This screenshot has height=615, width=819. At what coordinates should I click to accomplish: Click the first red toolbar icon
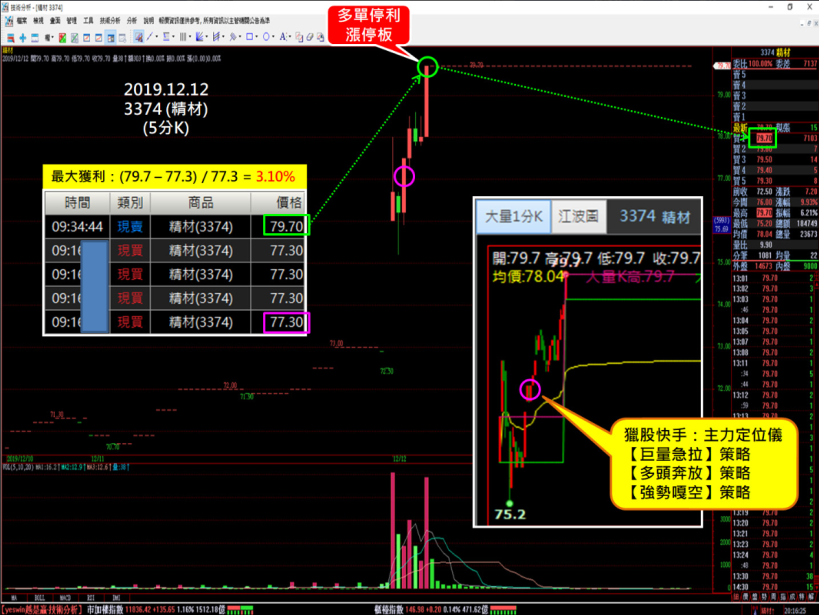pyautogui.click(x=10, y=38)
